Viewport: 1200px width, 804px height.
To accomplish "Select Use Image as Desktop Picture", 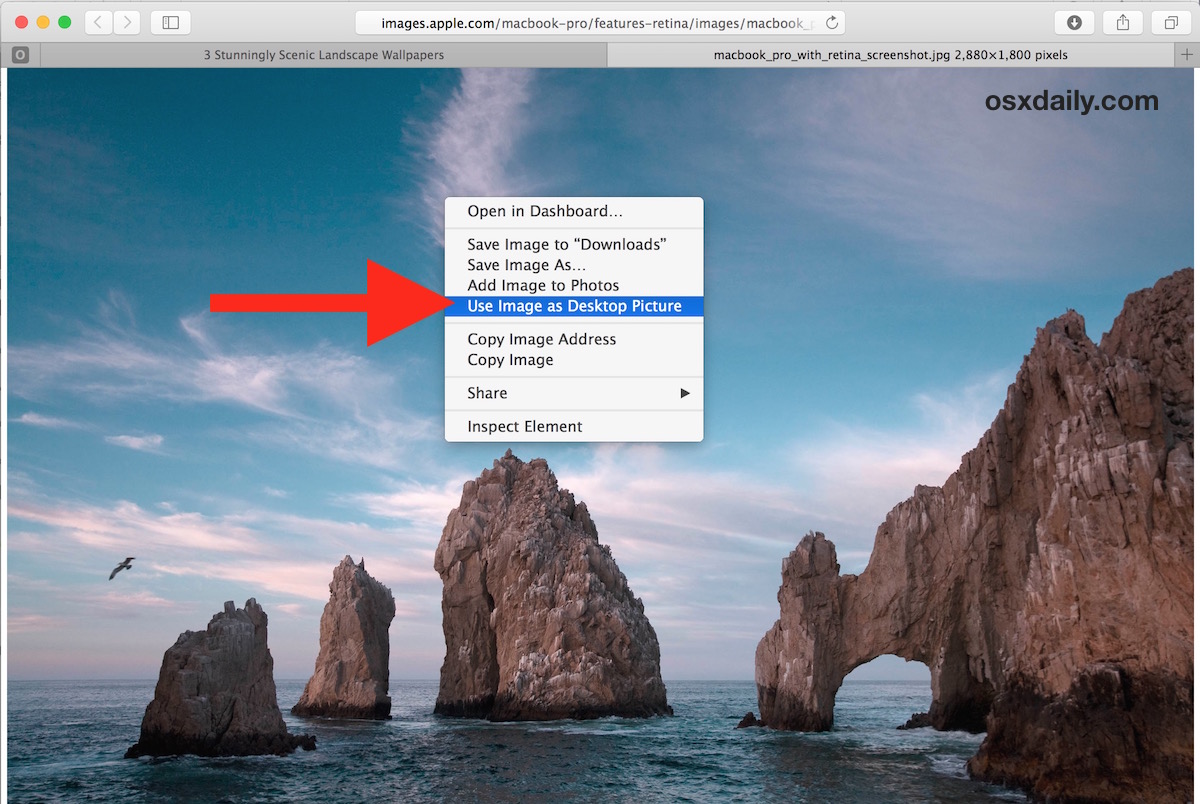I will click(x=573, y=306).
